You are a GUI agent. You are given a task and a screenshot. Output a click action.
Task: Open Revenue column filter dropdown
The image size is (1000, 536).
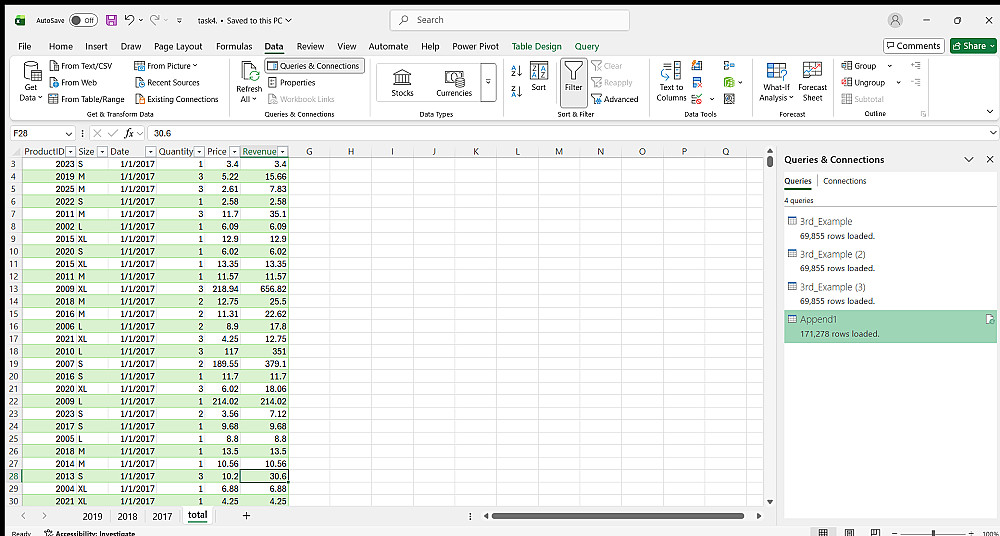pos(283,152)
